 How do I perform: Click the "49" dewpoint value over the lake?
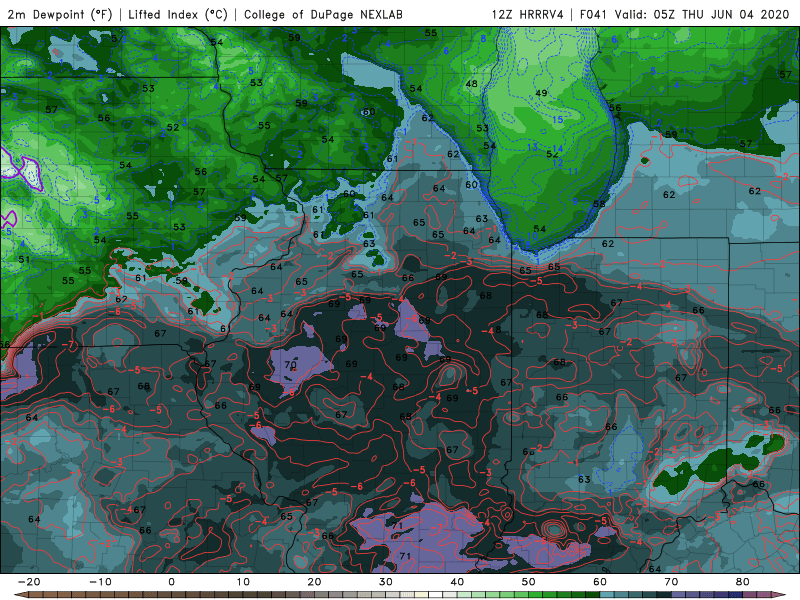(x=541, y=93)
